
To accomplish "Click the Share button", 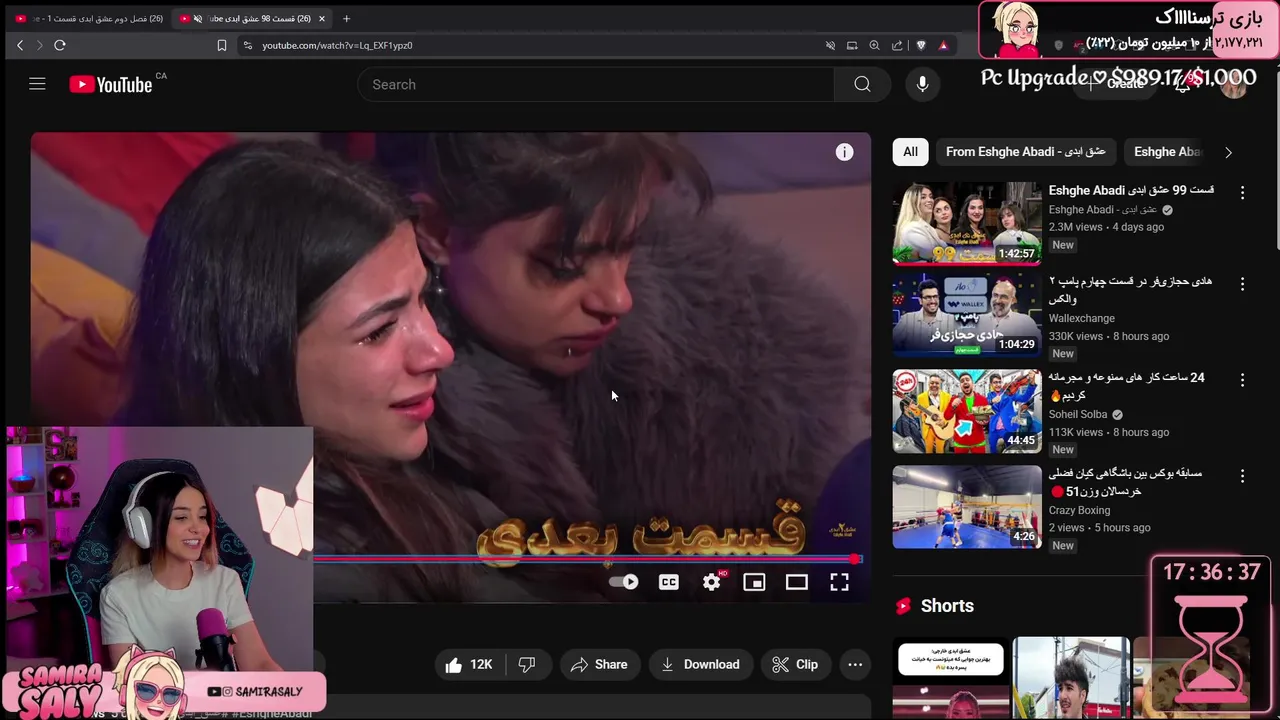I will 599,664.
